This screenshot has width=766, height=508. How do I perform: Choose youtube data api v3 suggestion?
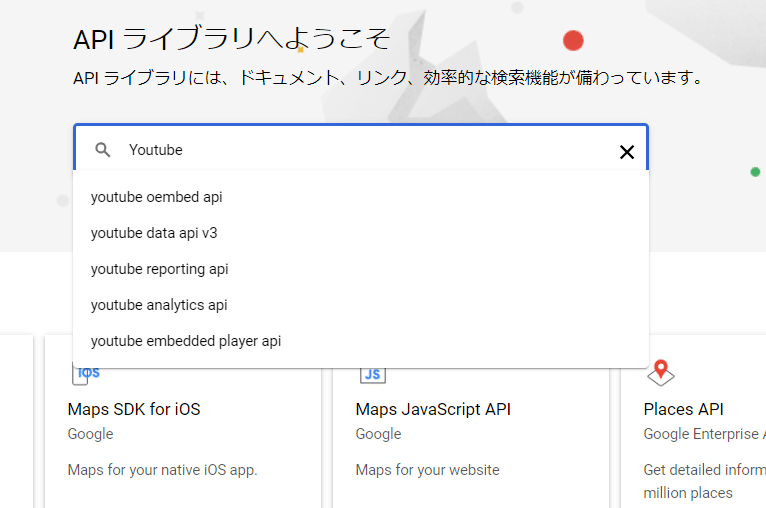pos(154,233)
